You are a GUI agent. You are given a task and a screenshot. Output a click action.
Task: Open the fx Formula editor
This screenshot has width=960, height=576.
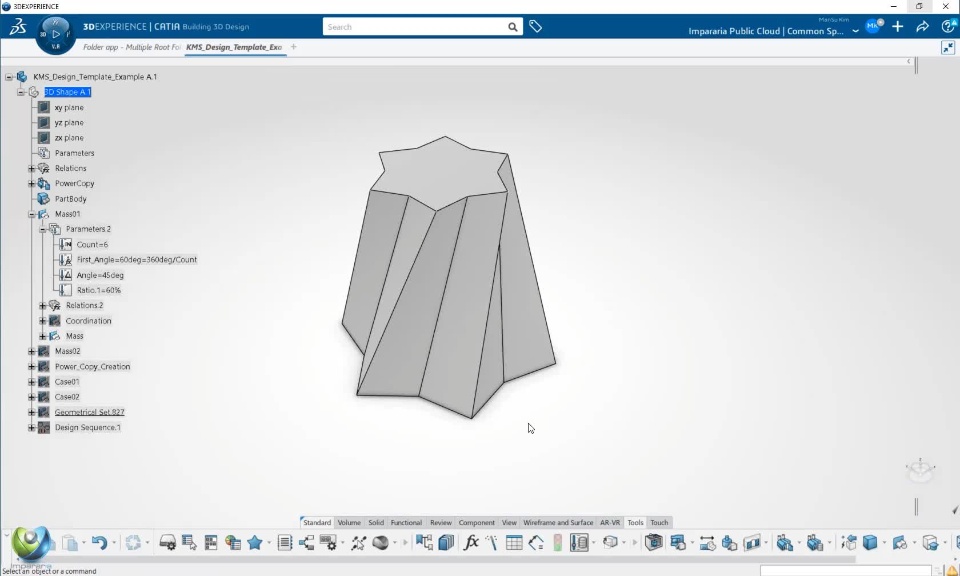coord(471,542)
